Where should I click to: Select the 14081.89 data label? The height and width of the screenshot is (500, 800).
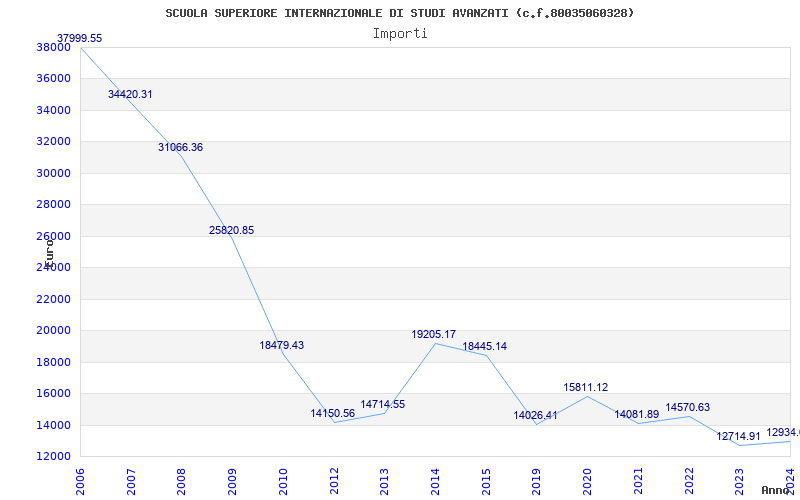[636, 414]
